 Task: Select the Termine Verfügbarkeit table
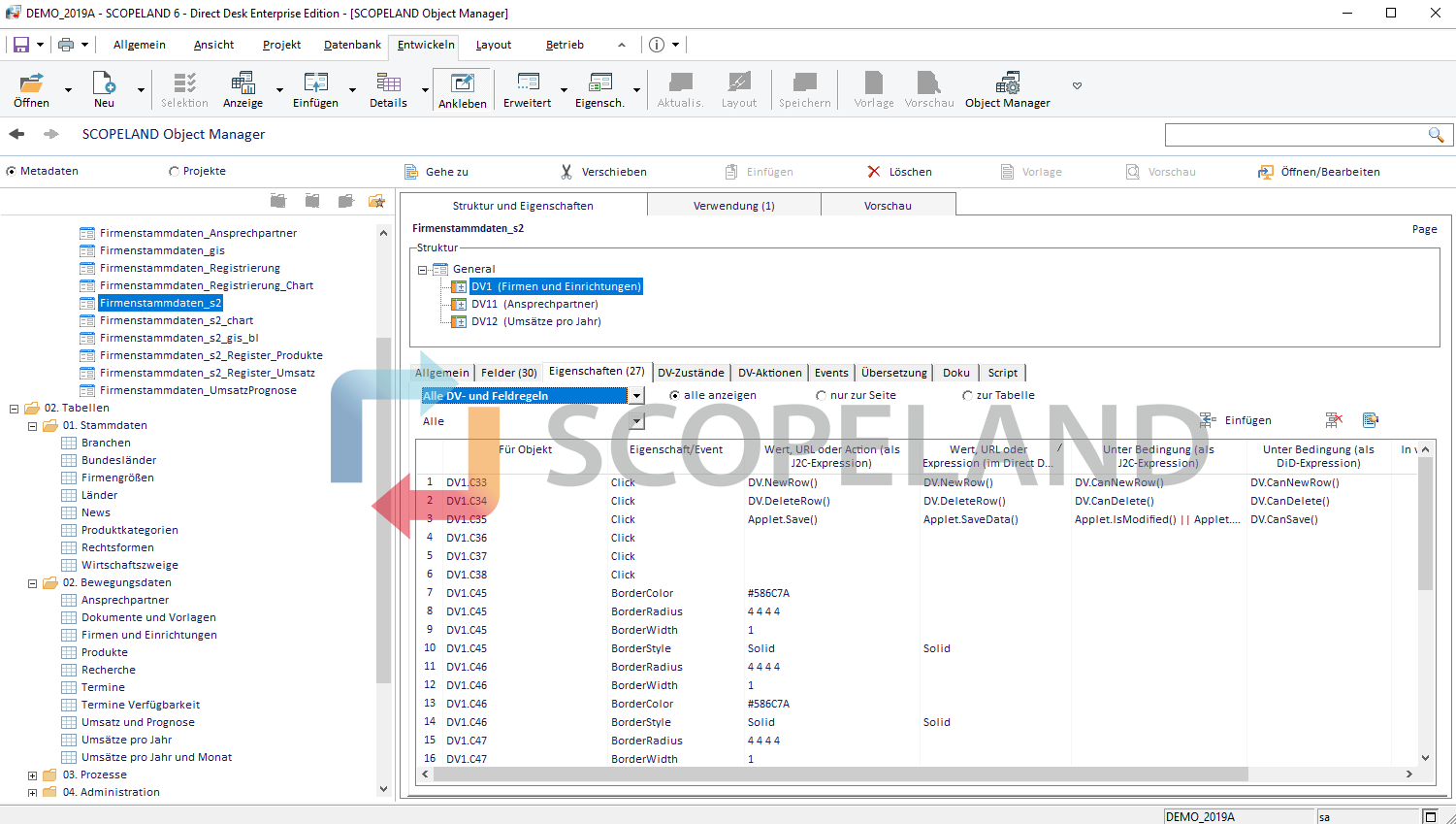(141, 705)
